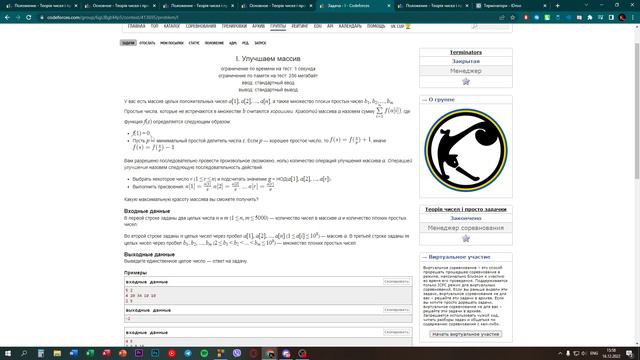This screenshot has width=640, height=360.
Task: Open the Excel taskbar icon
Action: [90, 353]
